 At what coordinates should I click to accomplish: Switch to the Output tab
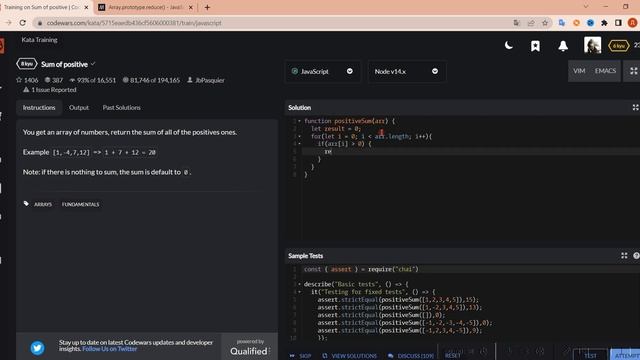pos(78,107)
